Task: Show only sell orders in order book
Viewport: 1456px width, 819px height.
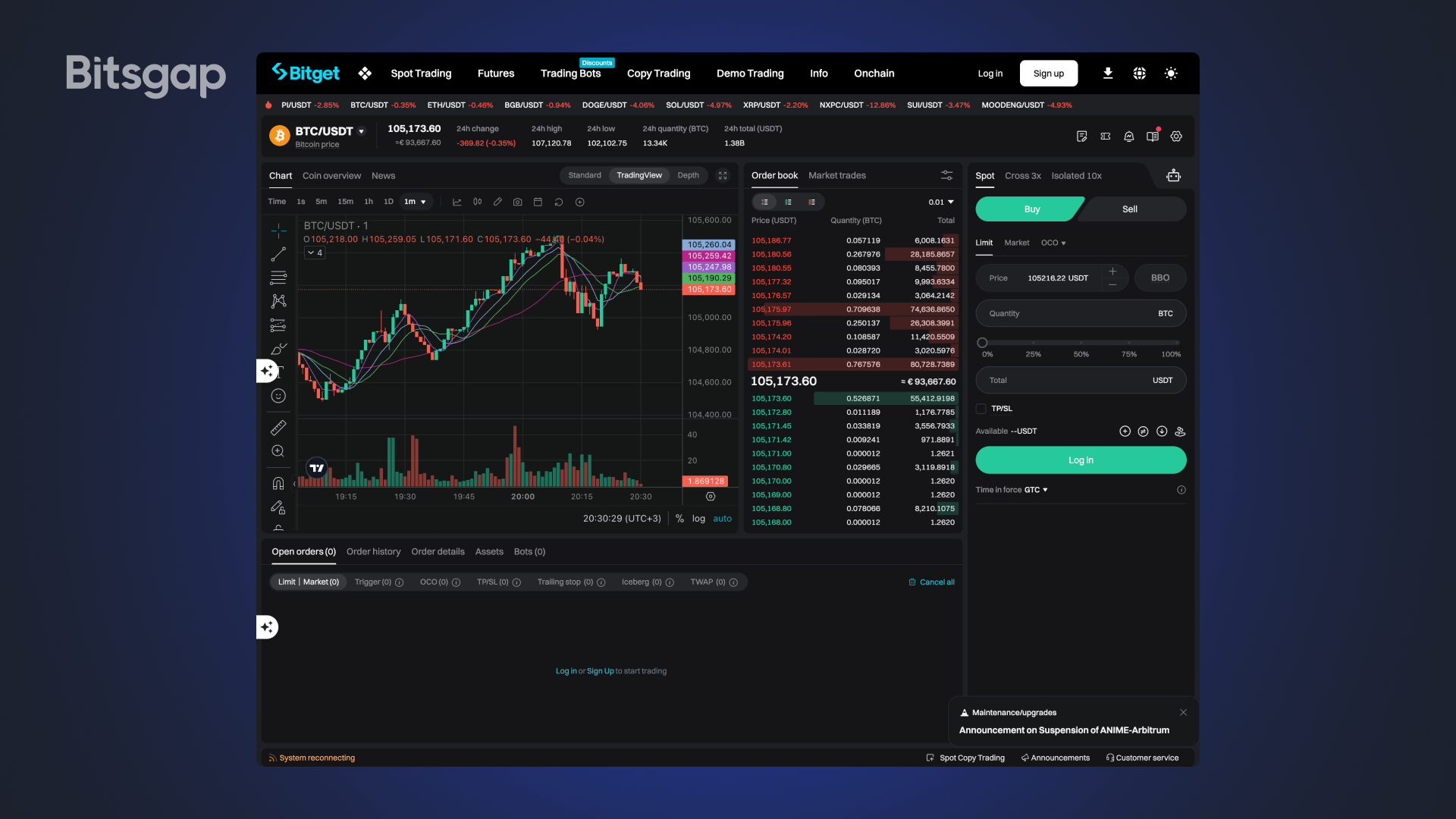Action: [x=812, y=202]
